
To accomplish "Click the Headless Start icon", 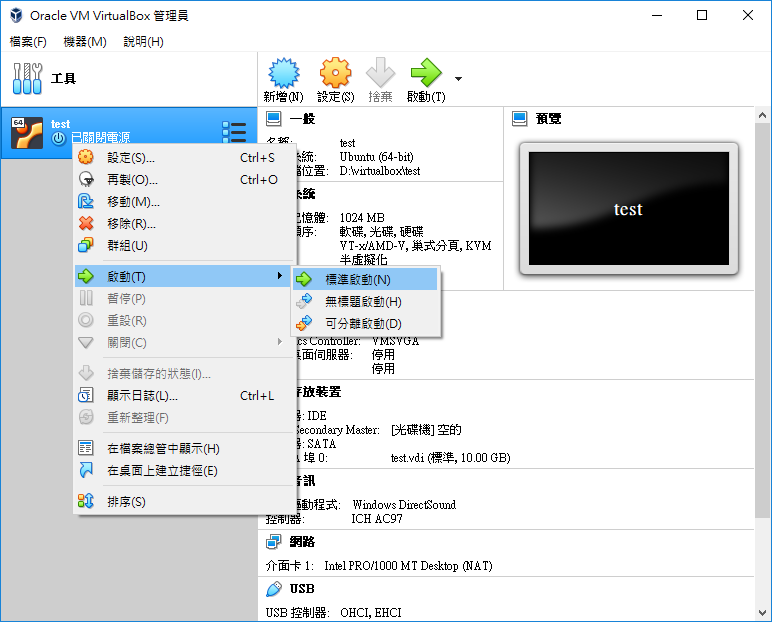I will pyautogui.click(x=304, y=301).
